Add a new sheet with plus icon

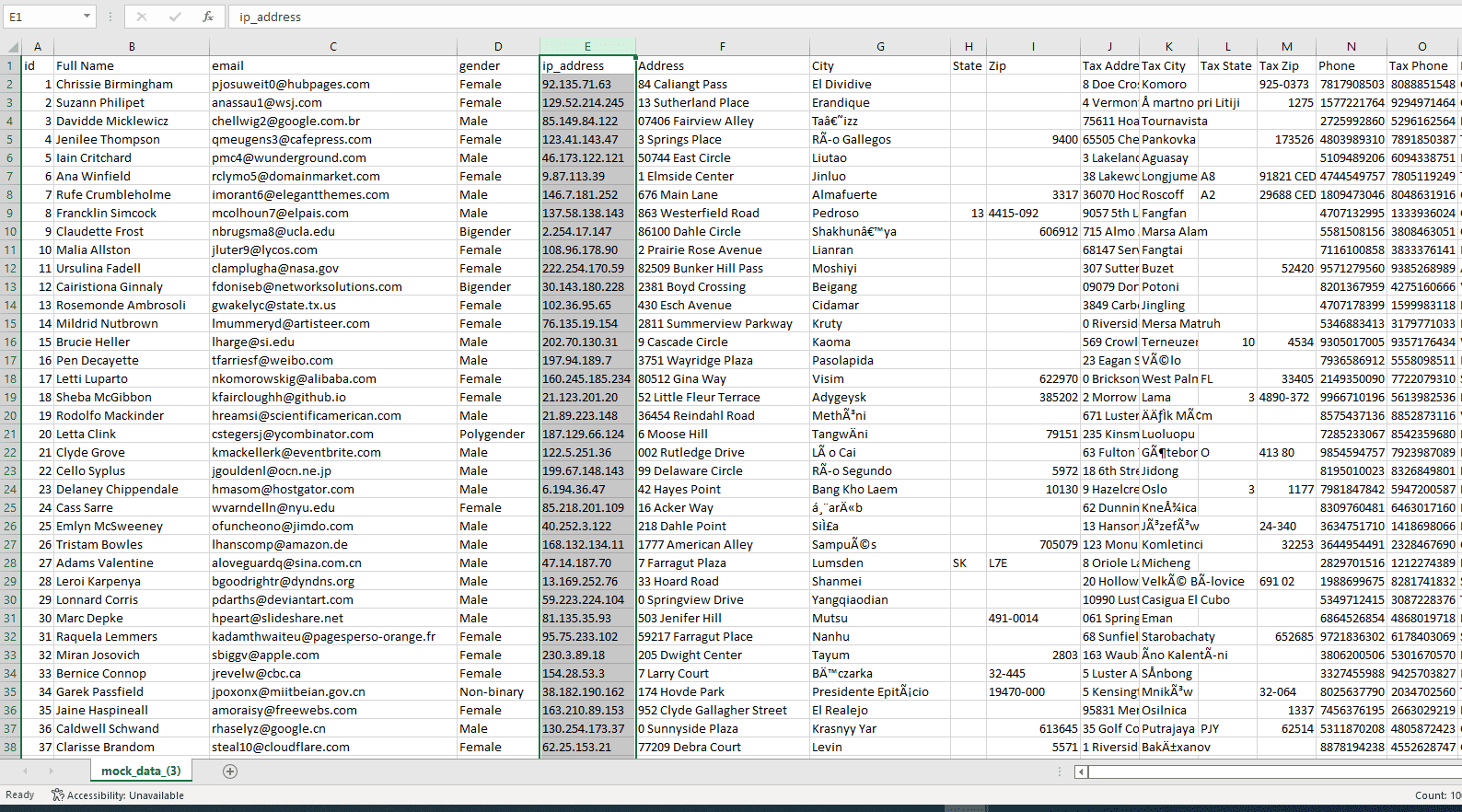[230, 771]
